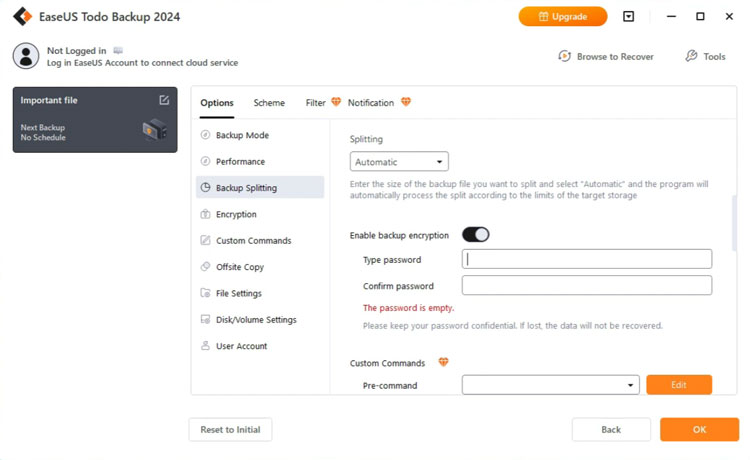Click the Performance sidebar icon
This screenshot has width=750, height=460.
(x=205, y=161)
